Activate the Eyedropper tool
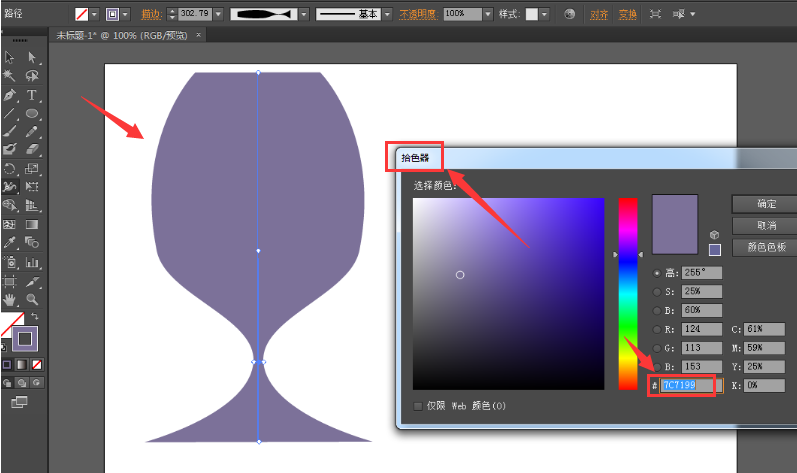 pyautogui.click(x=10, y=242)
